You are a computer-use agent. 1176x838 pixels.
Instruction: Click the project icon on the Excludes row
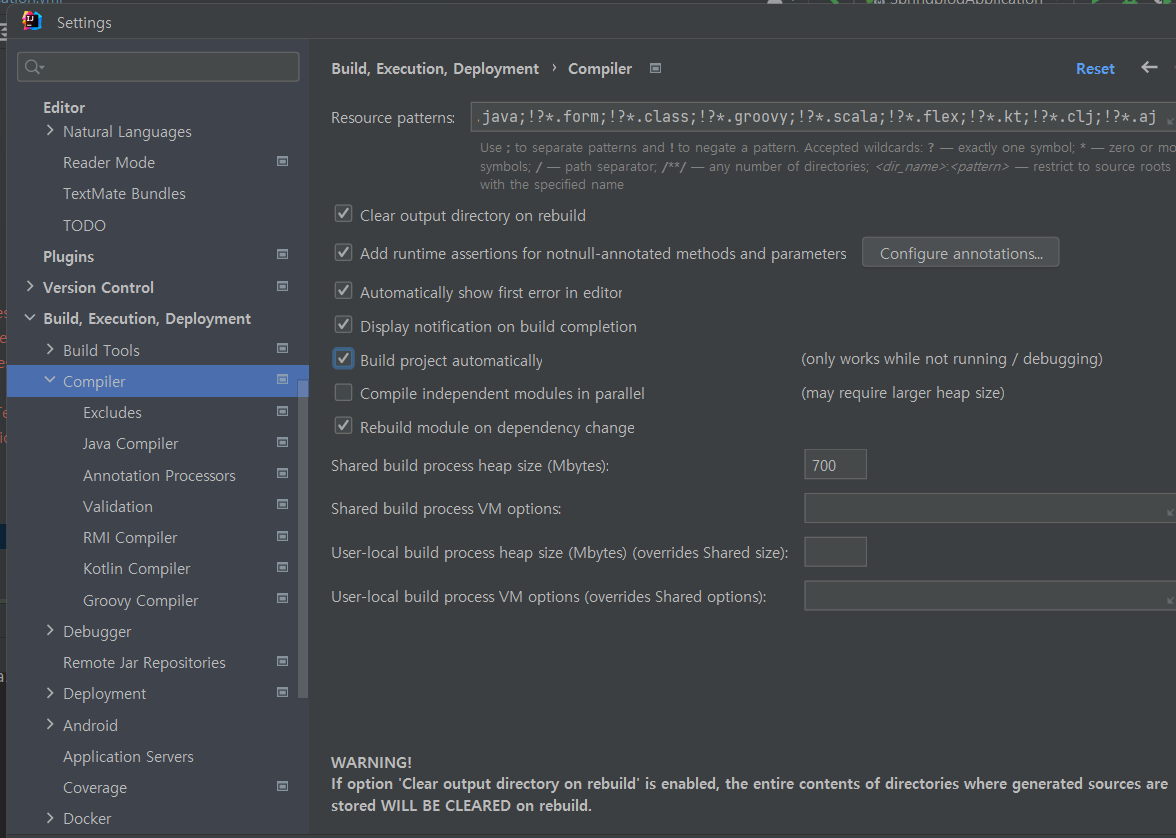(x=283, y=412)
